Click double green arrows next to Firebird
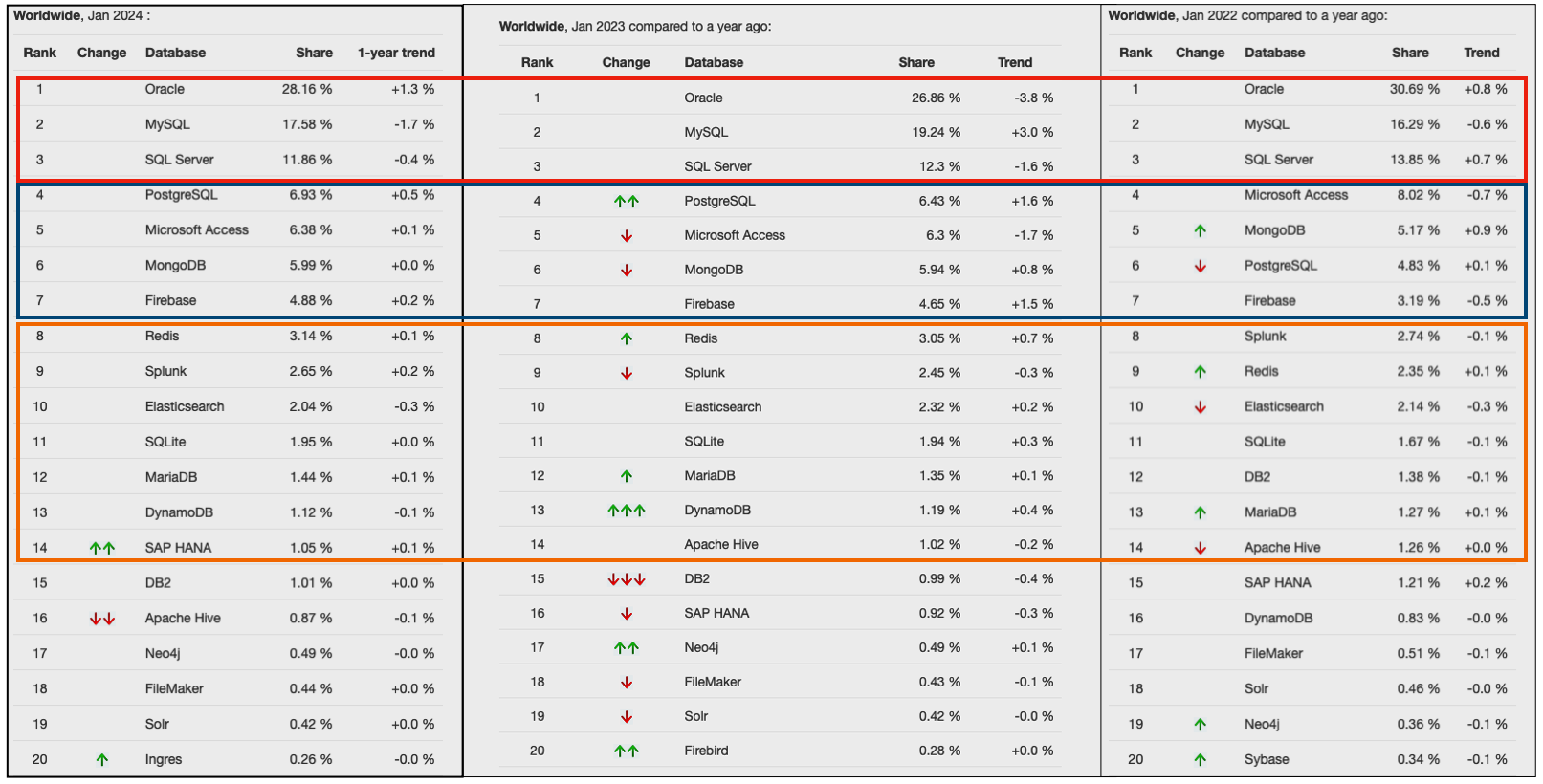The image size is (1543, 784). [x=627, y=751]
